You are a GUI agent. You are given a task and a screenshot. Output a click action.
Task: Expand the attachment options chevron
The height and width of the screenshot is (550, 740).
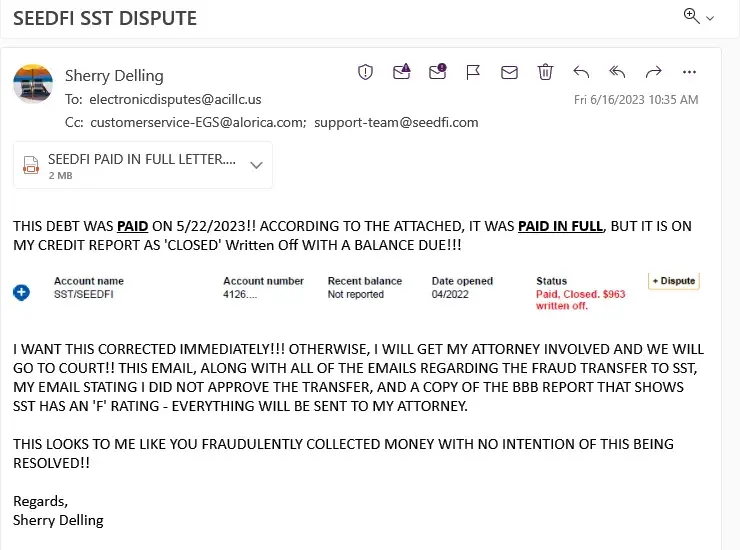256,165
